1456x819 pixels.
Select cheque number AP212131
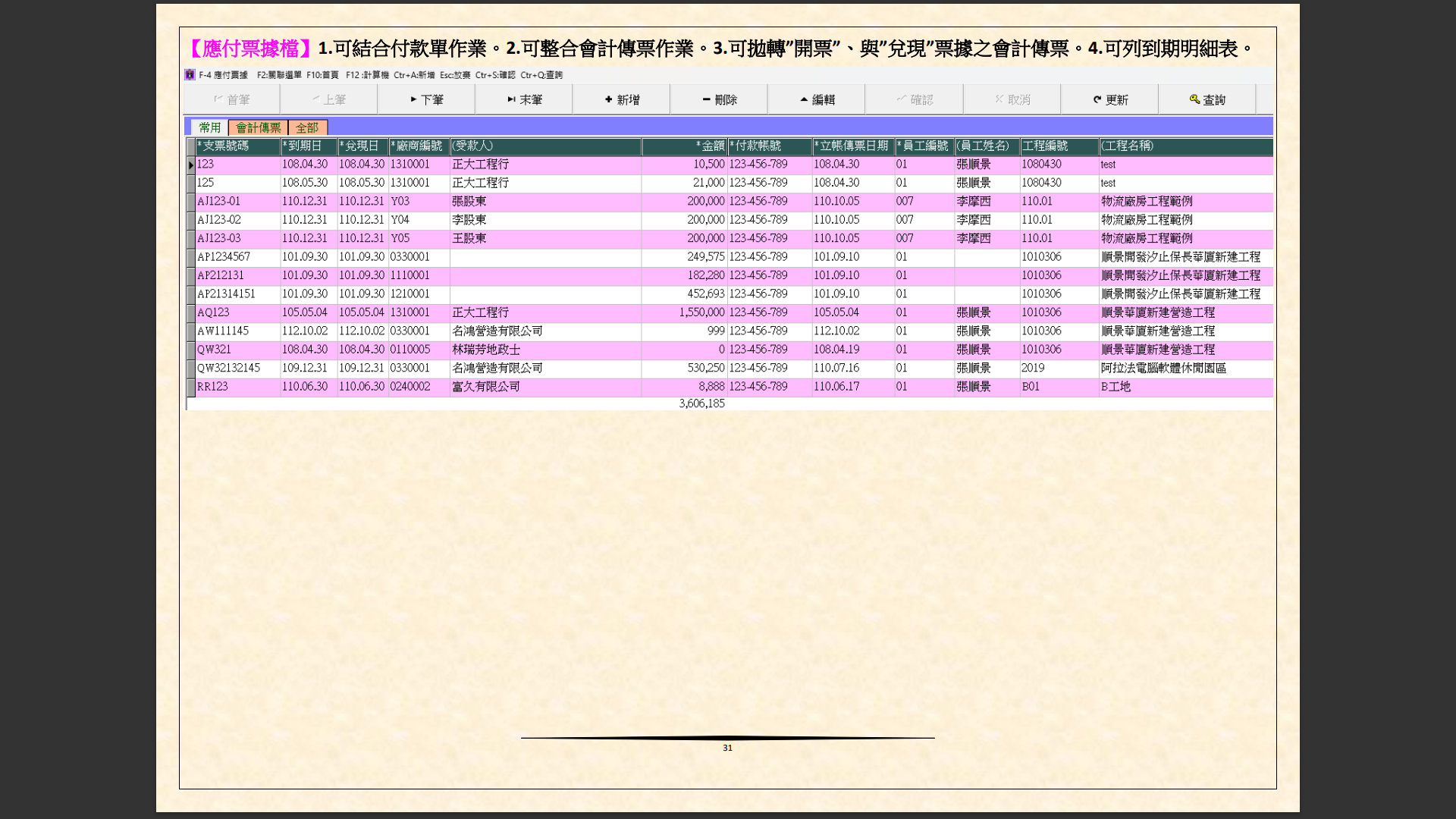[x=237, y=275]
